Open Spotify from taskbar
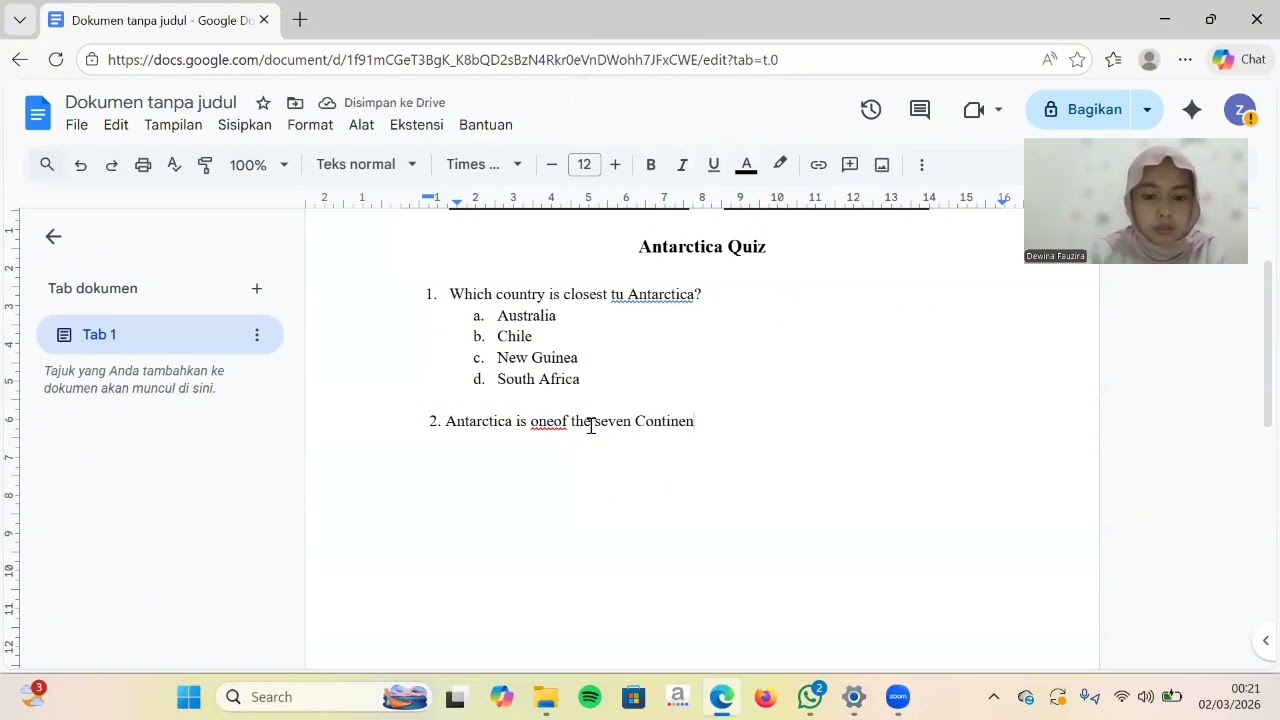Viewport: 1280px width, 720px height. [x=590, y=697]
